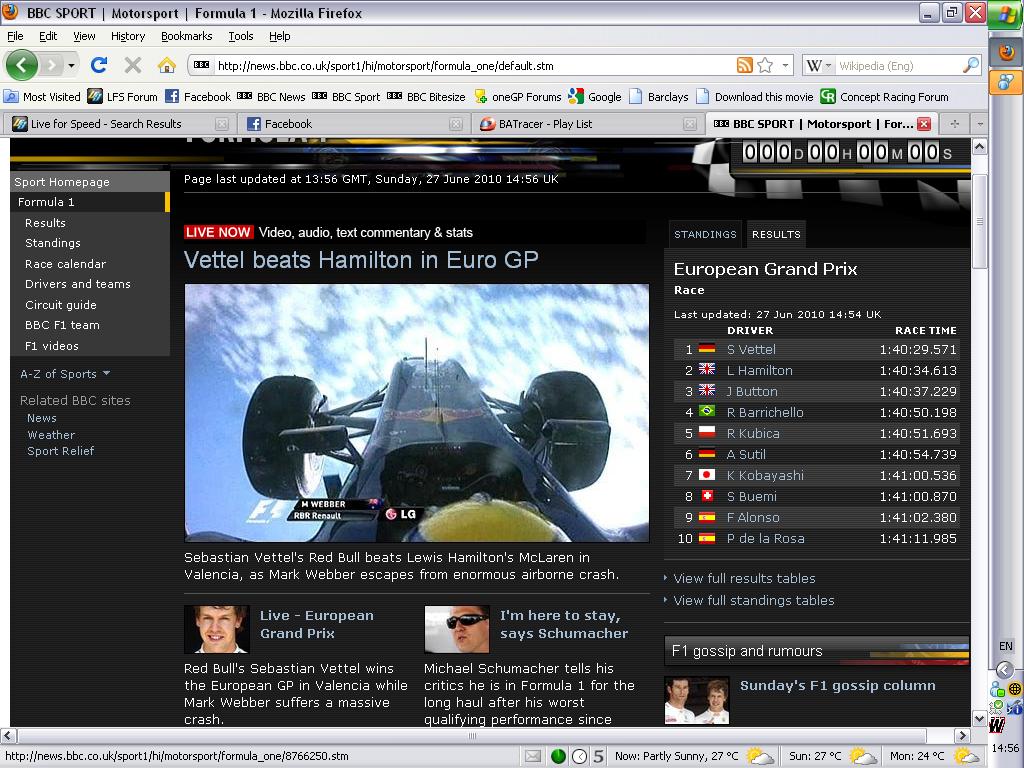The width and height of the screenshot is (1024, 768).
Task: Click S Vettel in results table
Action: point(751,349)
